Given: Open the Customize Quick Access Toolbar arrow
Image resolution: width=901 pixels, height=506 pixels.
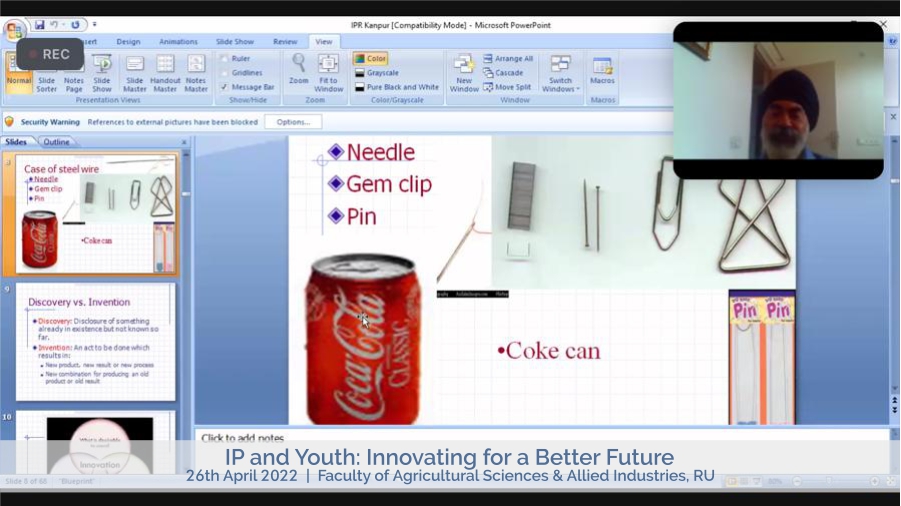Looking at the screenshot, I should point(94,25).
